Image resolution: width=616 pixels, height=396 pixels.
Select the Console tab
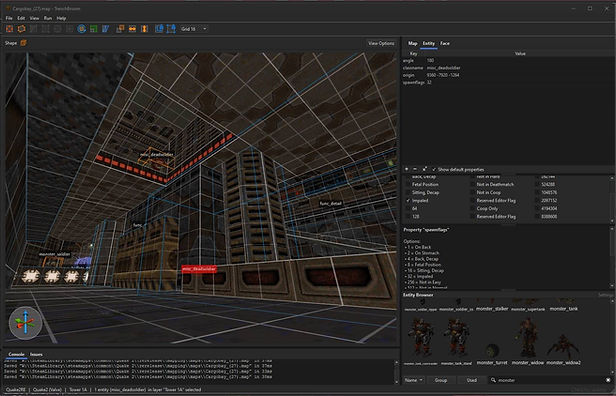tap(16, 354)
